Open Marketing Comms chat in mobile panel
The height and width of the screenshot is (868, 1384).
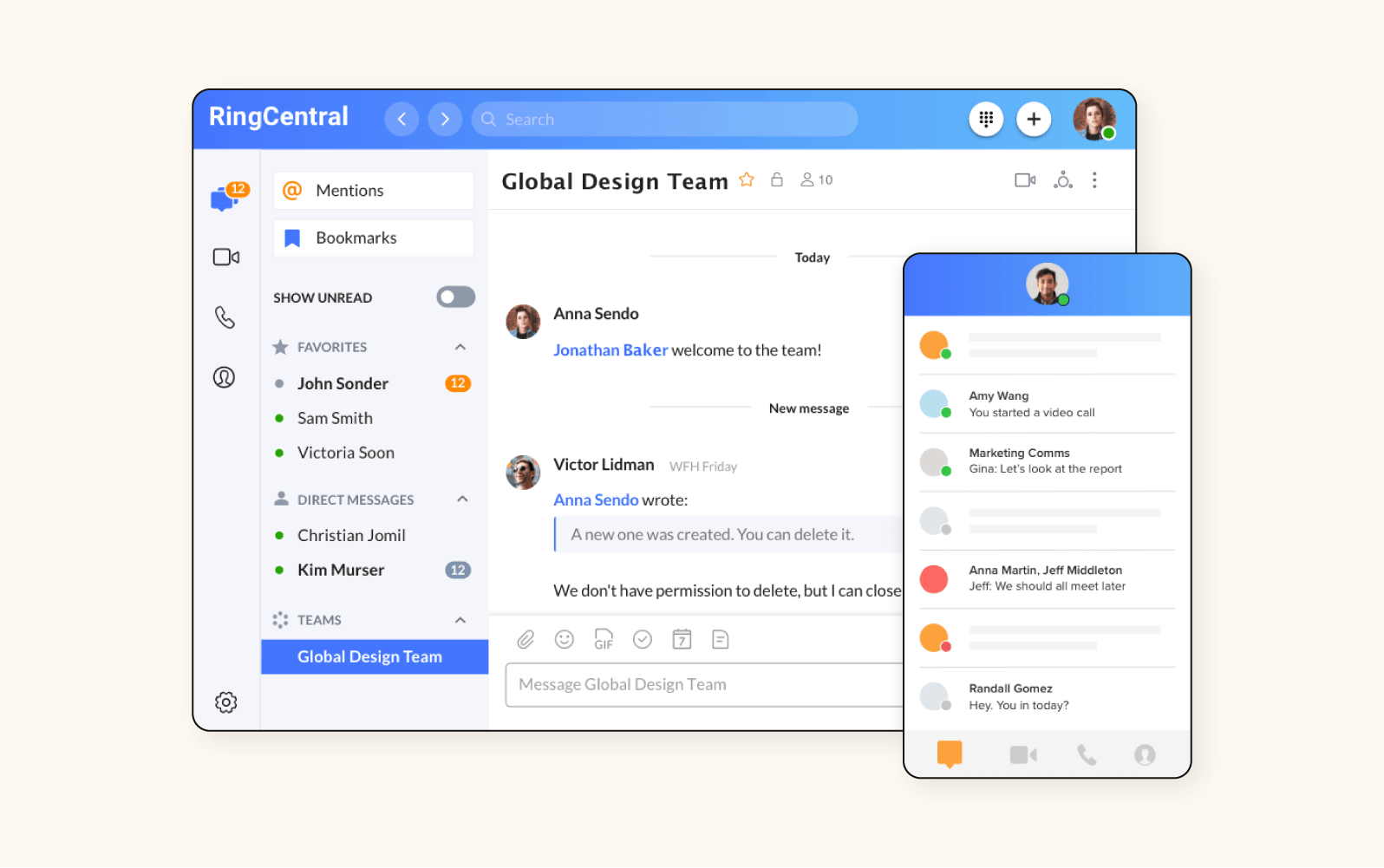(1048, 461)
